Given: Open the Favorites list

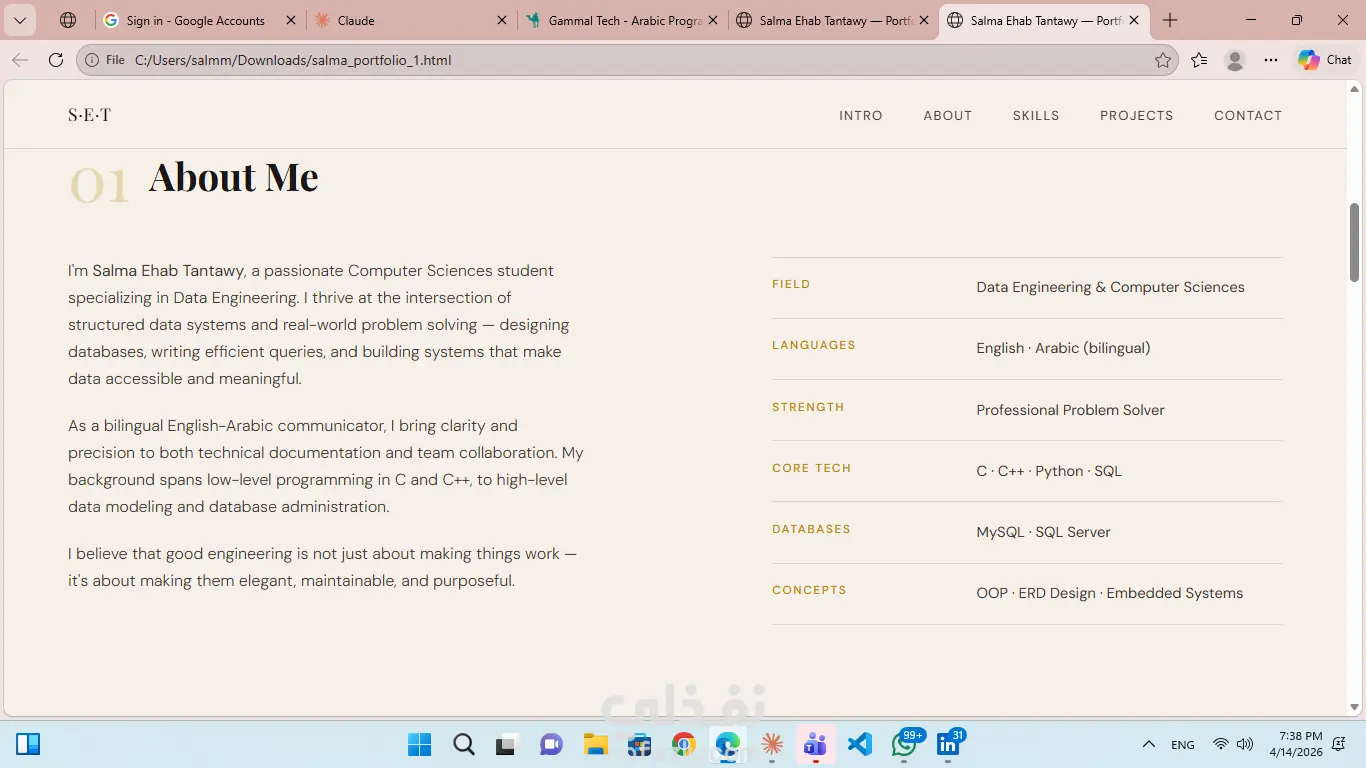Looking at the screenshot, I should pos(1199,60).
